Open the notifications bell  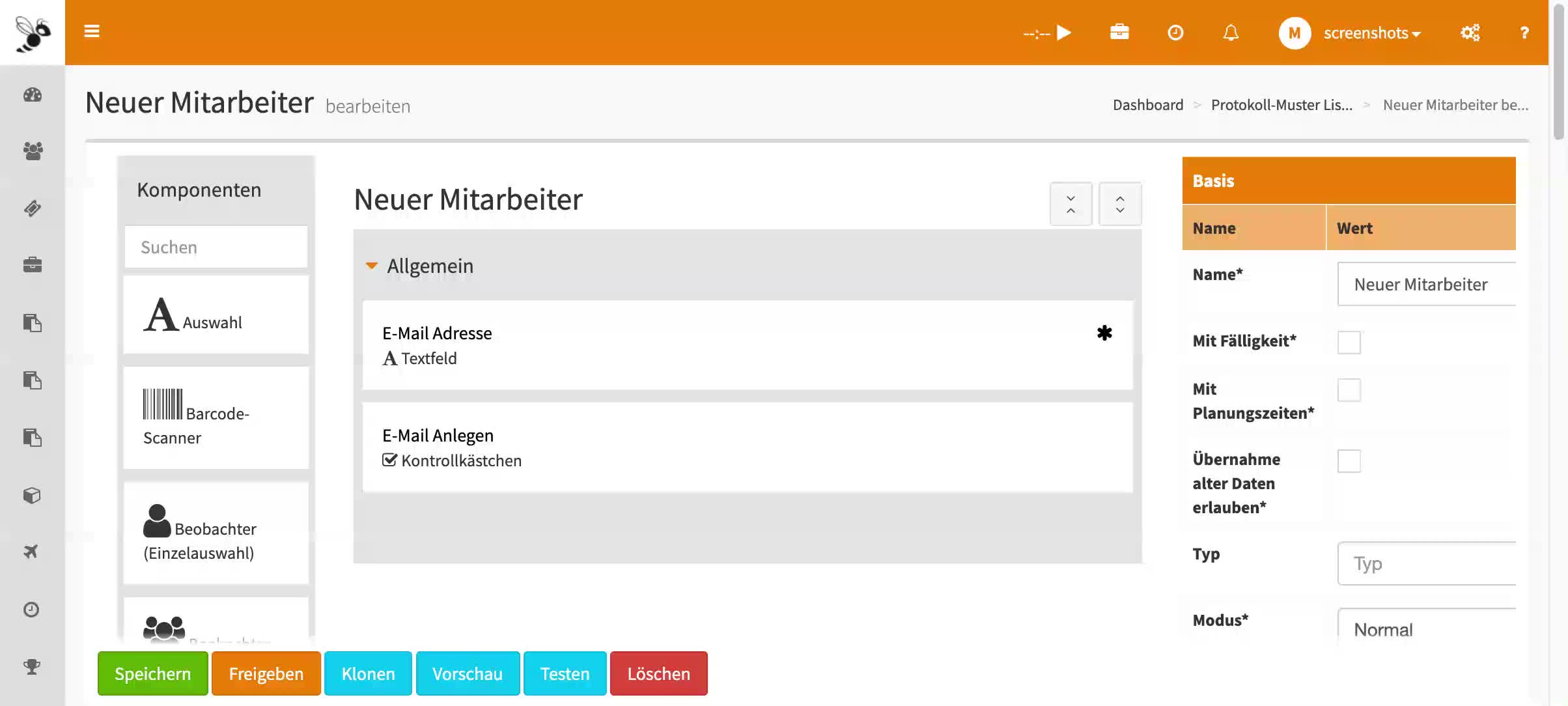click(x=1231, y=33)
